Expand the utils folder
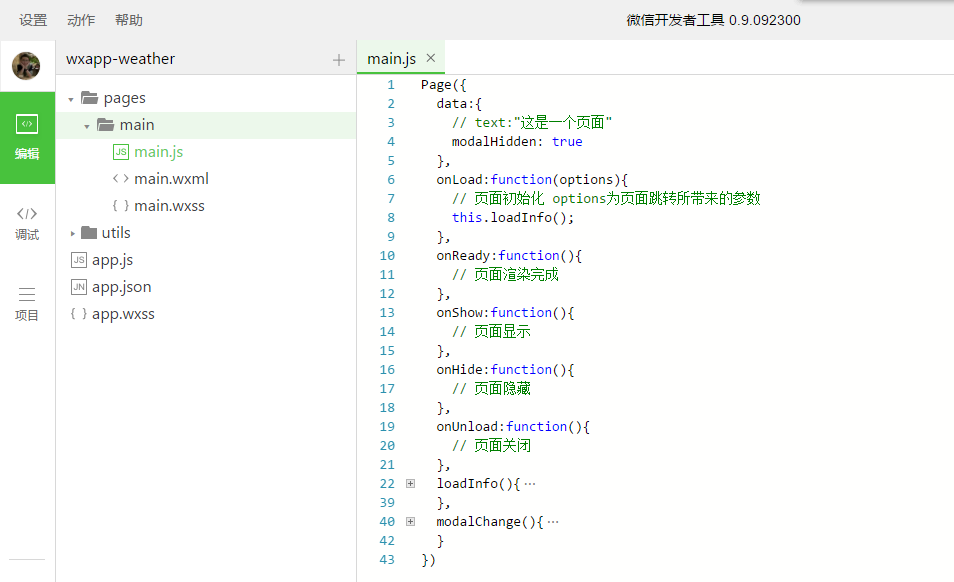Viewport: 954px width, 582px height. click(x=72, y=233)
